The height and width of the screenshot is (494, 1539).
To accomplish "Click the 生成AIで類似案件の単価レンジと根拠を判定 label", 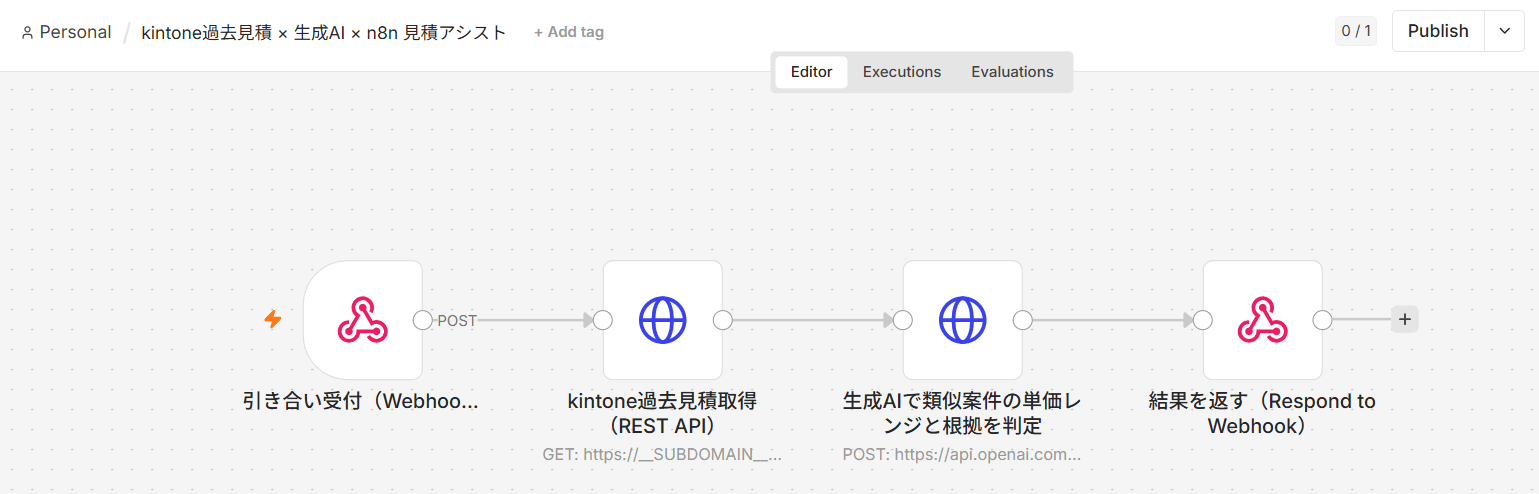I will click(962, 414).
